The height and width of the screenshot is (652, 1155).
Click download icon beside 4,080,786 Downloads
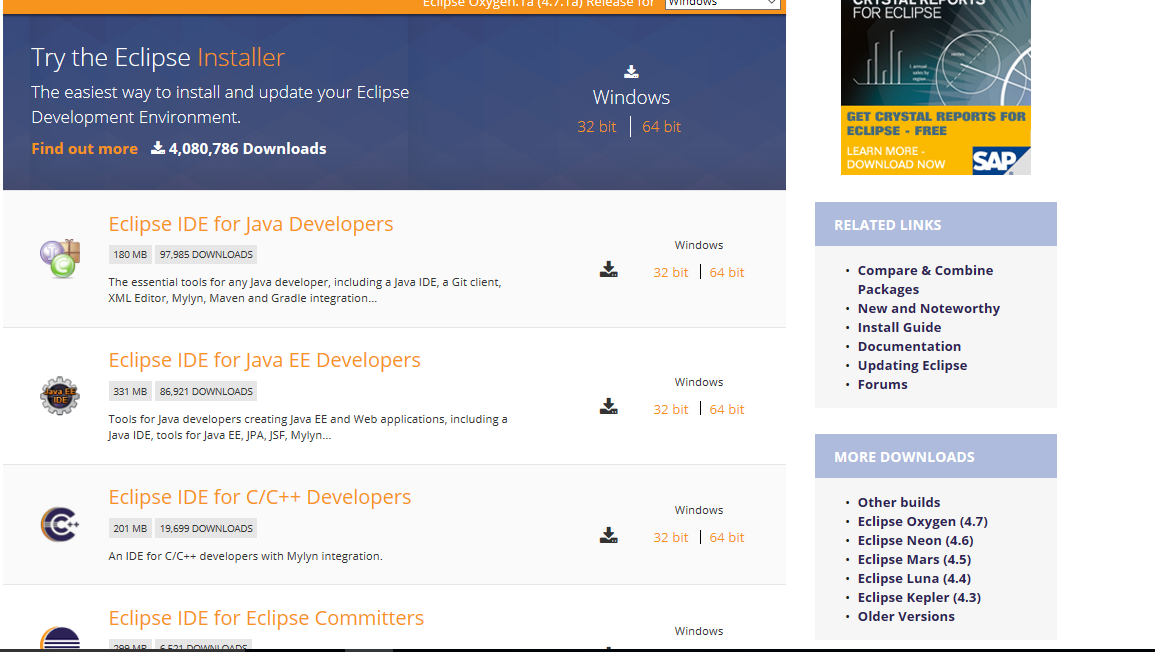[158, 148]
